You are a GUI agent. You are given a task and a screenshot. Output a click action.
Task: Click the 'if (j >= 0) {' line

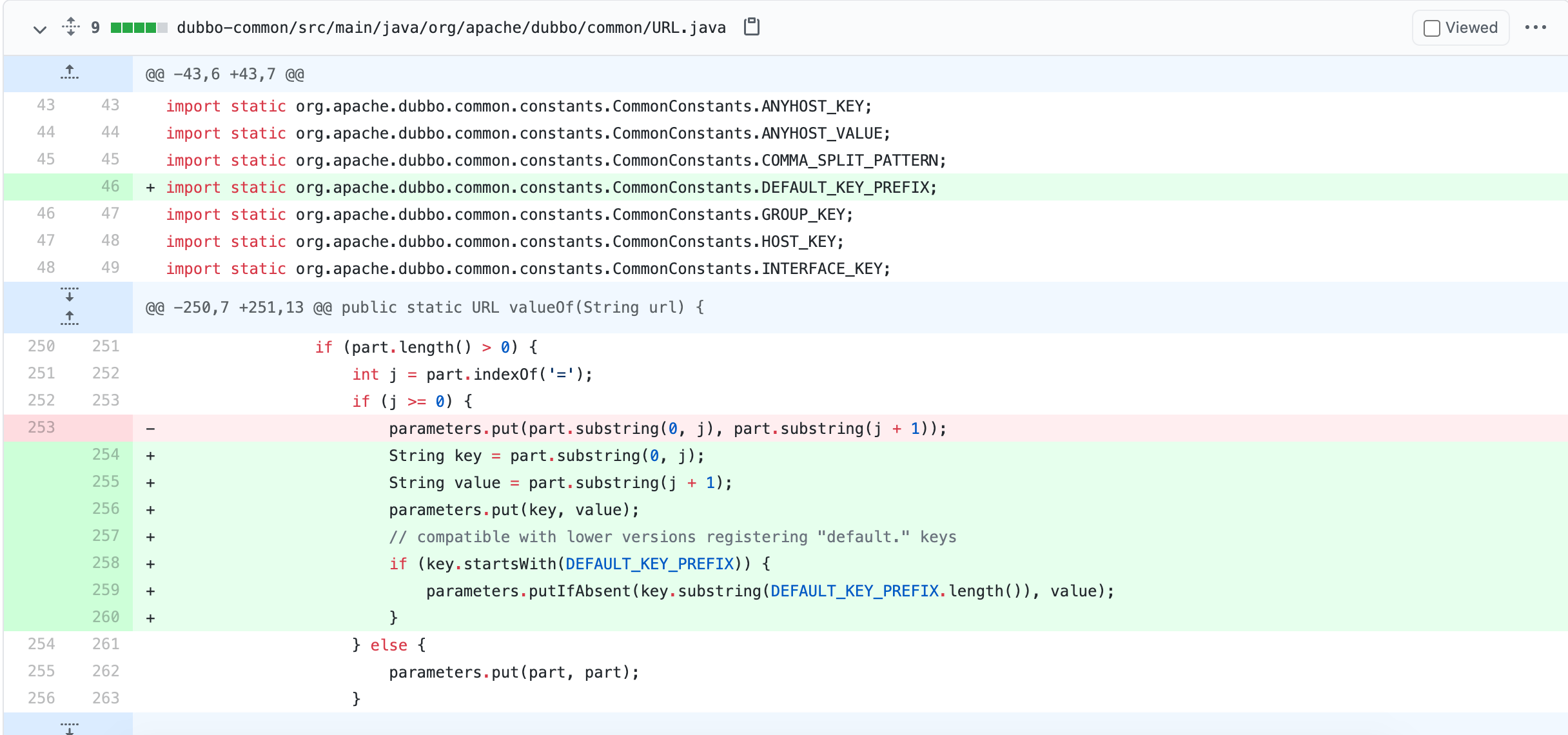point(412,402)
